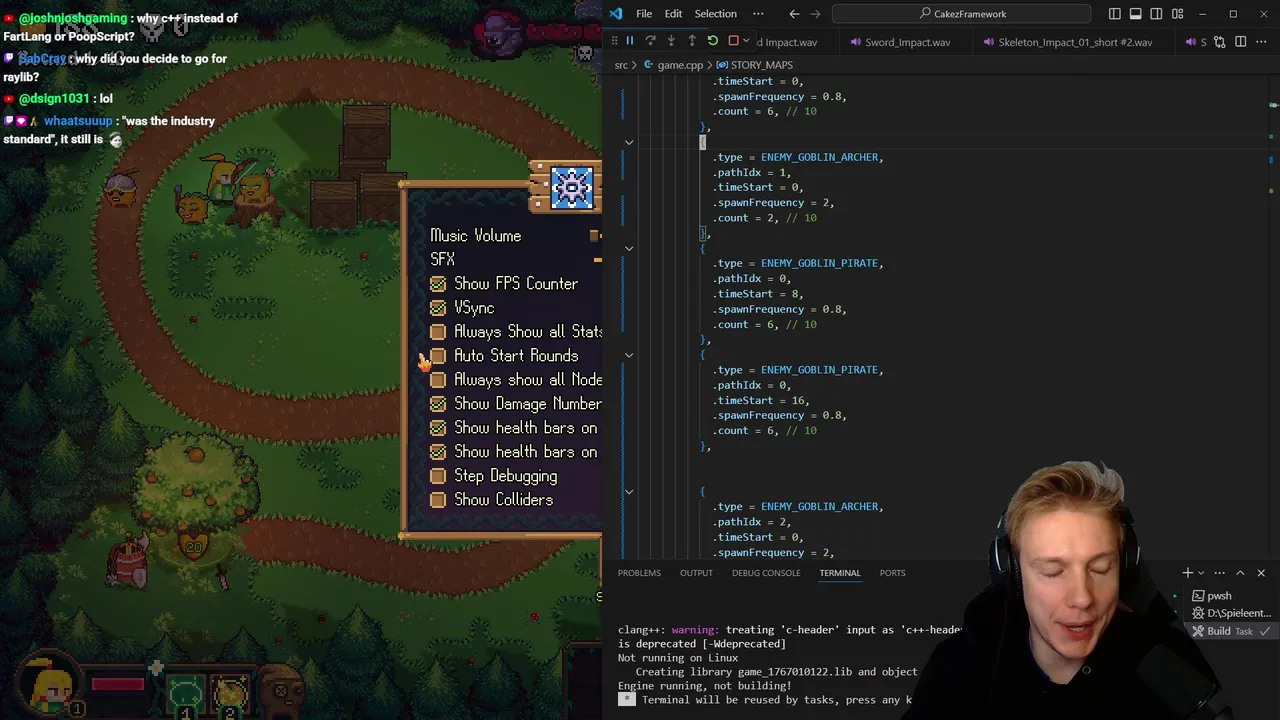Select the D:\Spieleent... debug terminal

tap(1230, 613)
